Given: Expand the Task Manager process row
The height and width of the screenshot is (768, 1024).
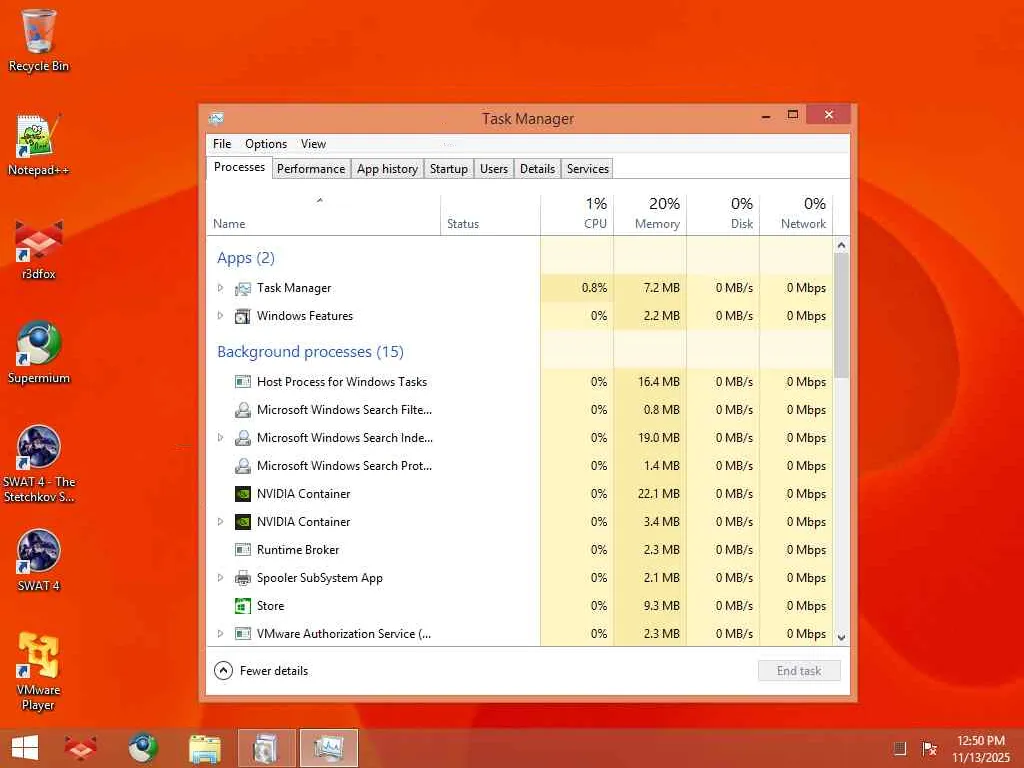Looking at the screenshot, I should pyautogui.click(x=220, y=288).
